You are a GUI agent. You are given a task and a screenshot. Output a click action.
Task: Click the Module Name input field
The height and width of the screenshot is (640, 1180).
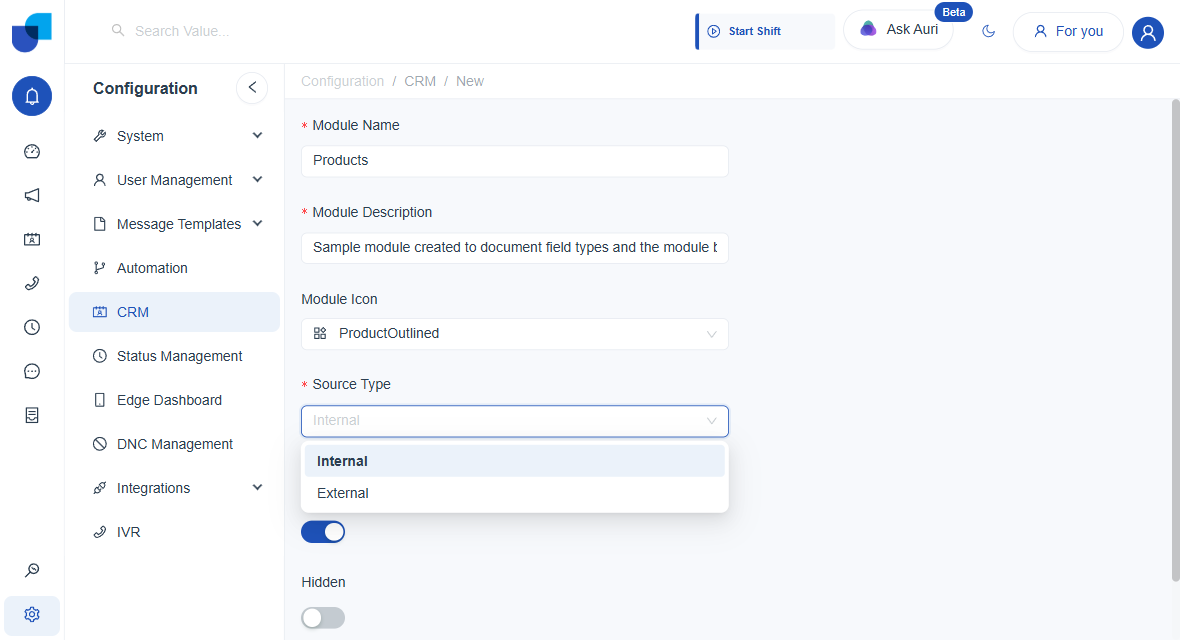pyautogui.click(x=515, y=161)
